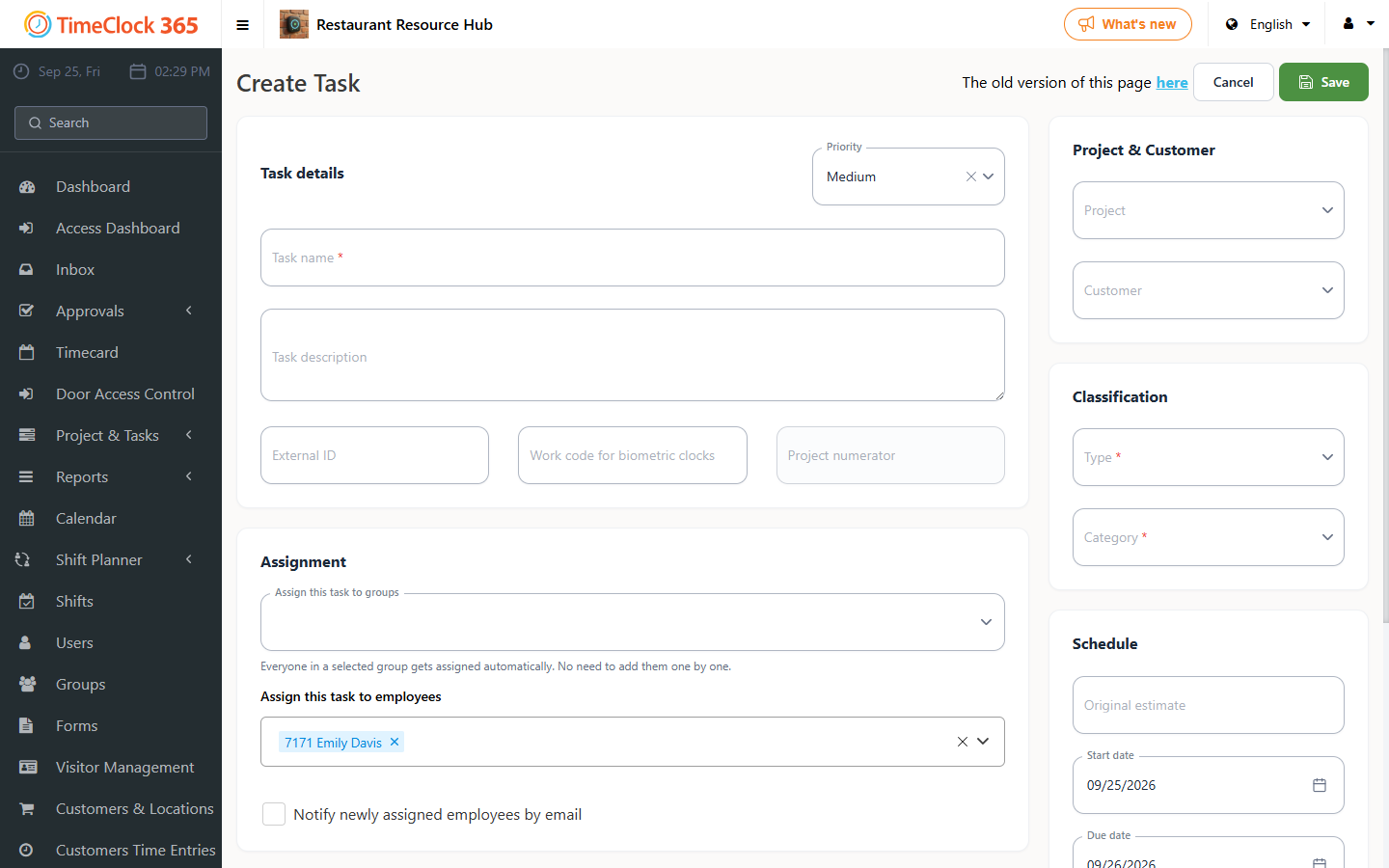This screenshot has height=868, width=1389.
Task: Click the Inbox tray icon
Action: click(27, 270)
